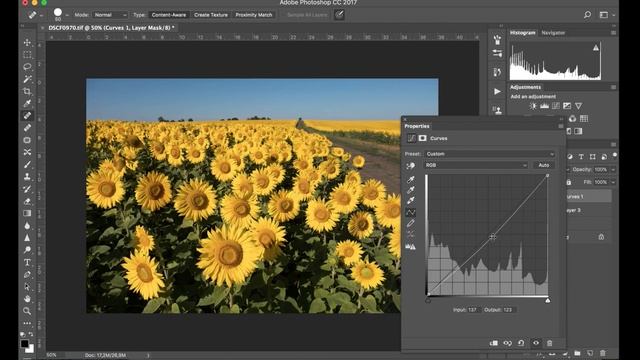Toggle Curves layer visibility eye
Screen dimensions: 640x360
pos(536,343)
